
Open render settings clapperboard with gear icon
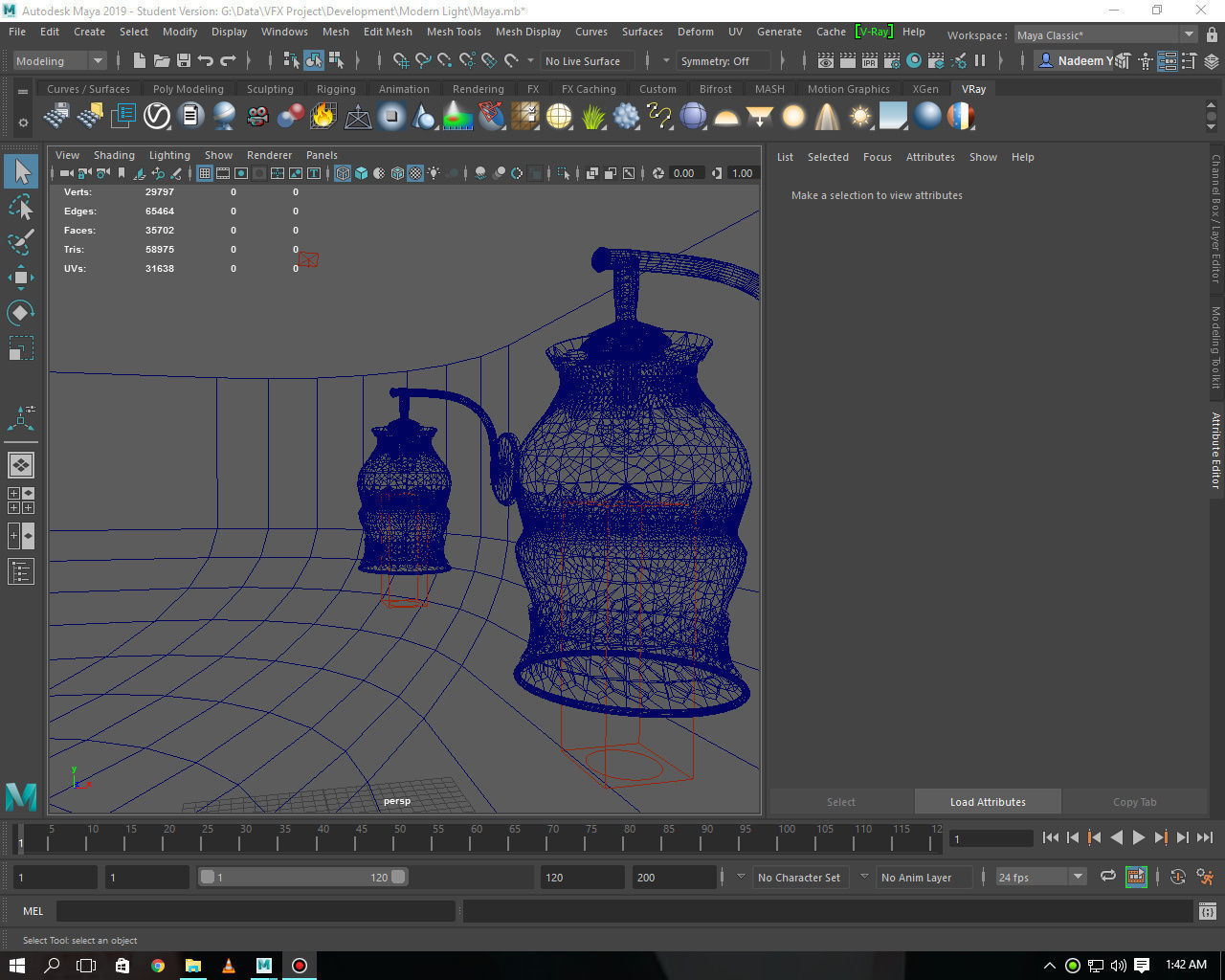pos(892,60)
